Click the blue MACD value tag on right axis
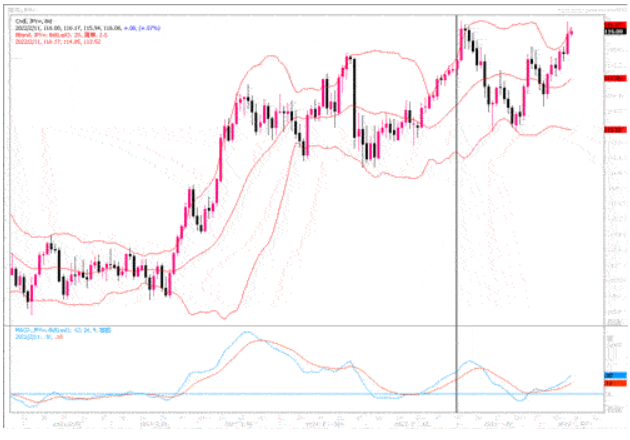Viewport: 630px width, 440px height. click(615, 375)
